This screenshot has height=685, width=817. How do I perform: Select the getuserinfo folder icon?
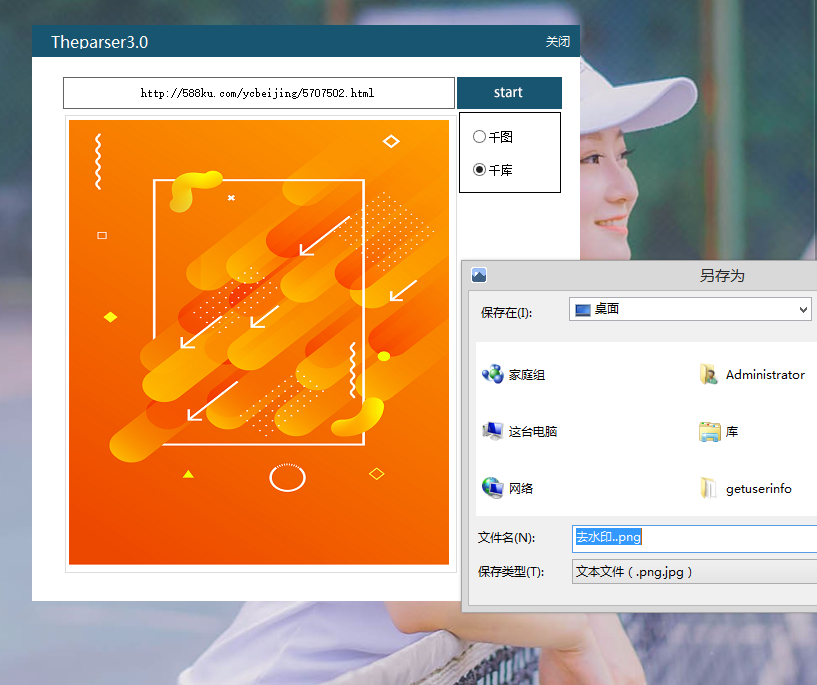click(x=709, y=489)
